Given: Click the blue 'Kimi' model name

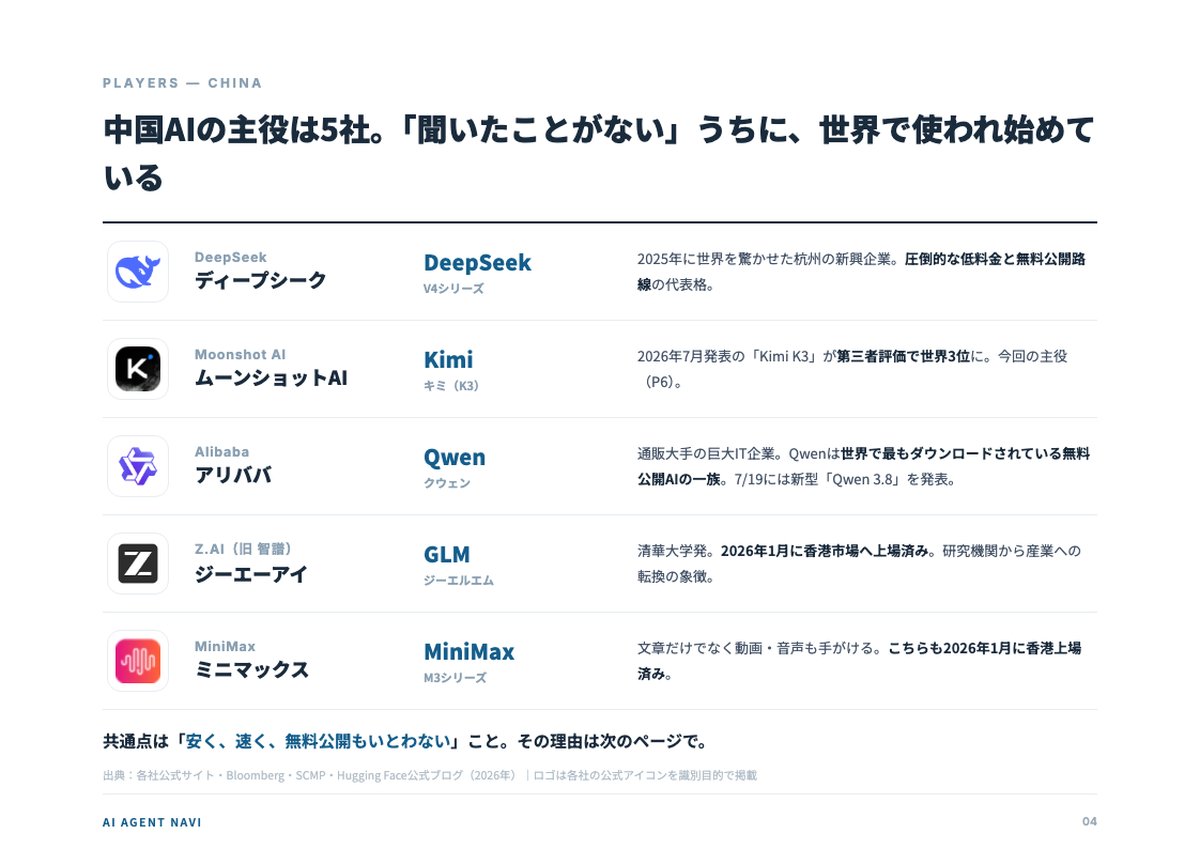Looking at the screenshot, I should (448, 360).
